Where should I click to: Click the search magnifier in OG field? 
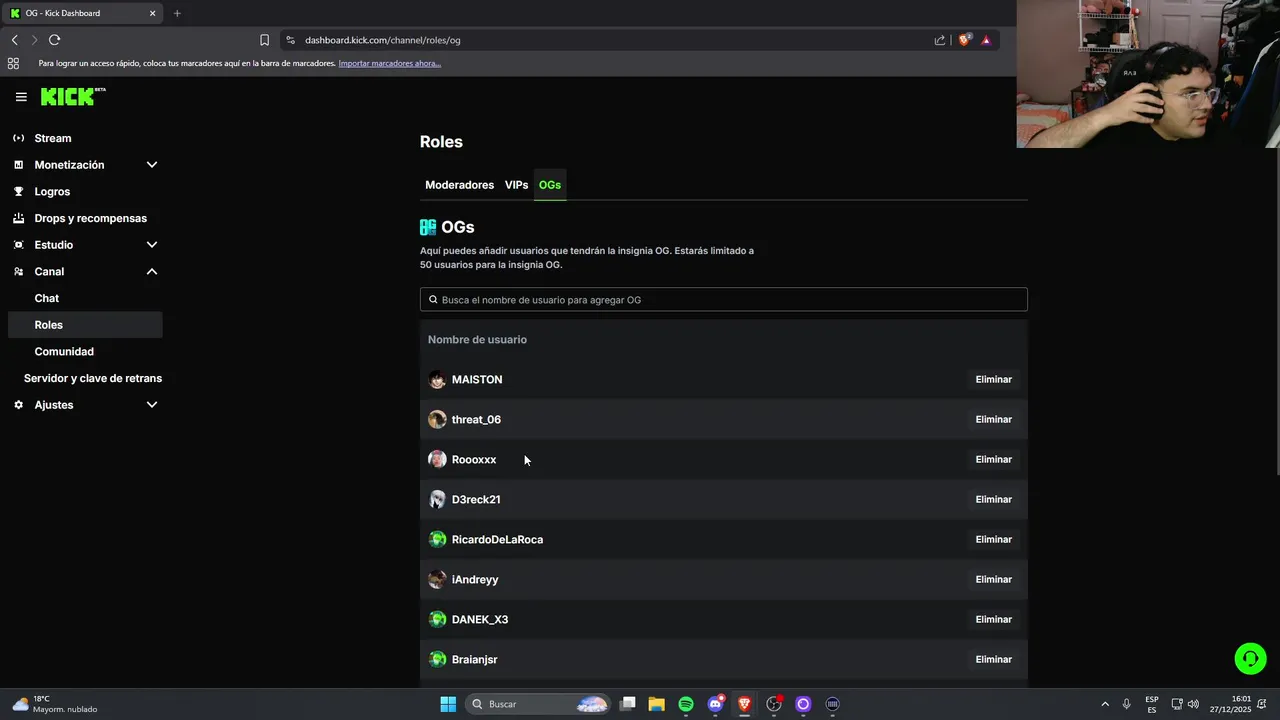[433, 300]
